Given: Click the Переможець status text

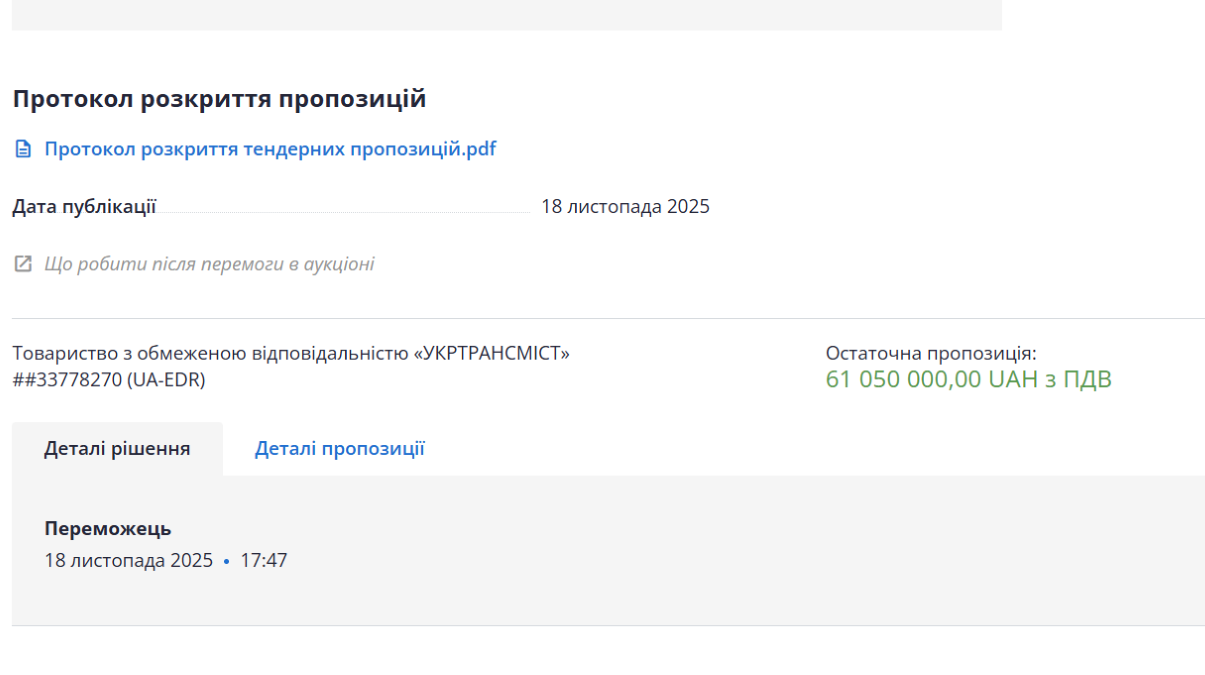Looking at the screenshot, I should [x=108, y=529].
